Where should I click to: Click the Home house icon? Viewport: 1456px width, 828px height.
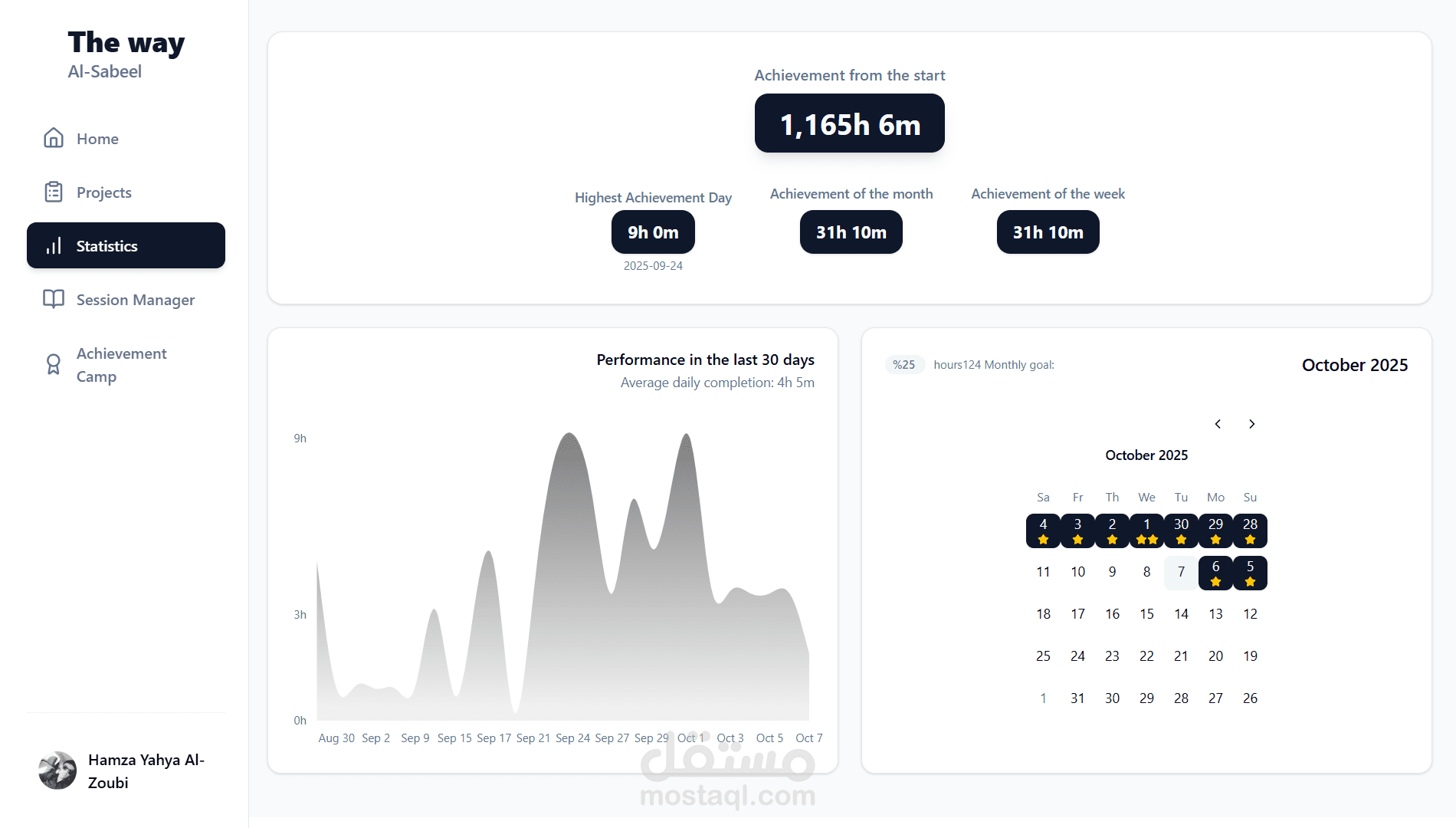coord(54,138)
